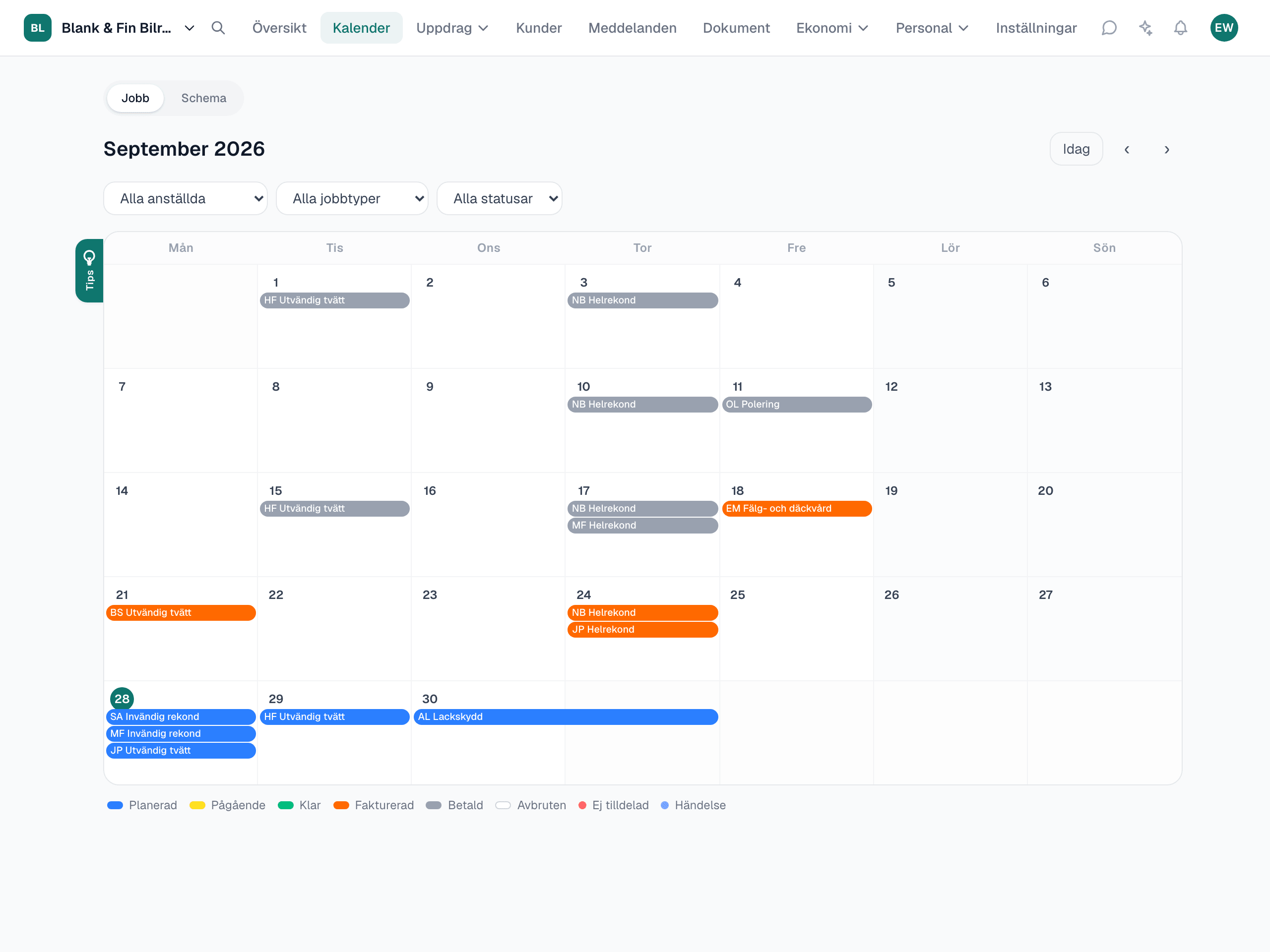Switch to Schema view

pyautogui.click(x=204, y=98)
